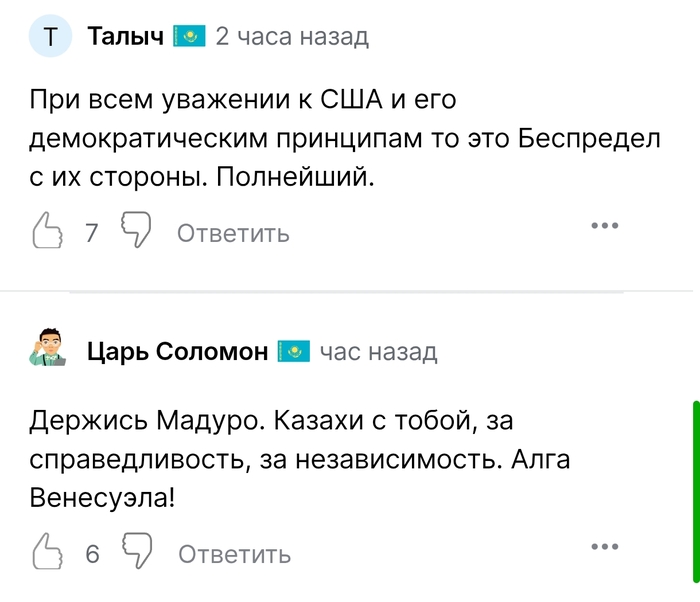This screenshot has width=700, height=602.
Task: Click Ответить under Талыч's comment
Action: click(233, 233)
